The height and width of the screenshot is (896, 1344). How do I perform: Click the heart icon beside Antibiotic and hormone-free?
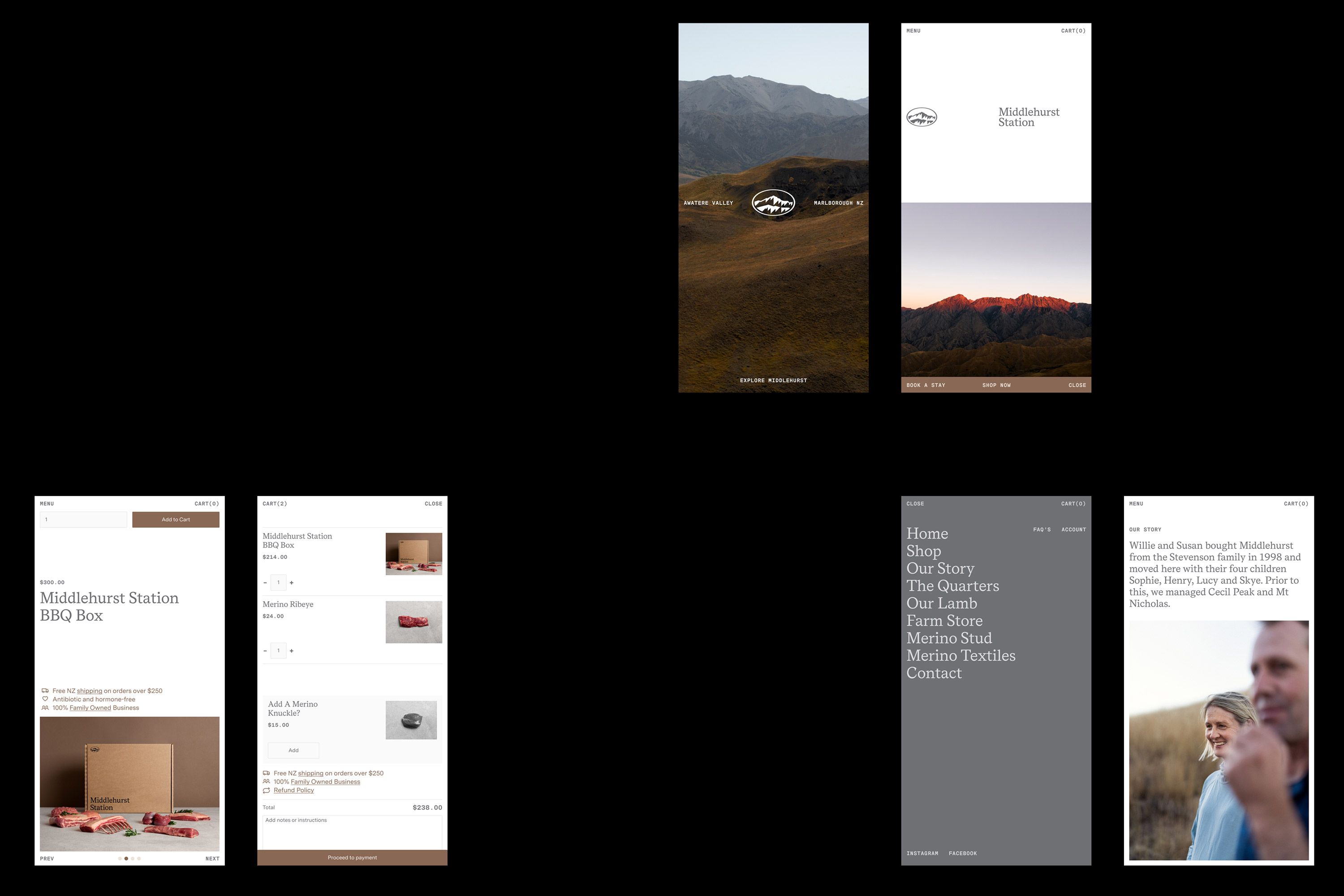45,699
